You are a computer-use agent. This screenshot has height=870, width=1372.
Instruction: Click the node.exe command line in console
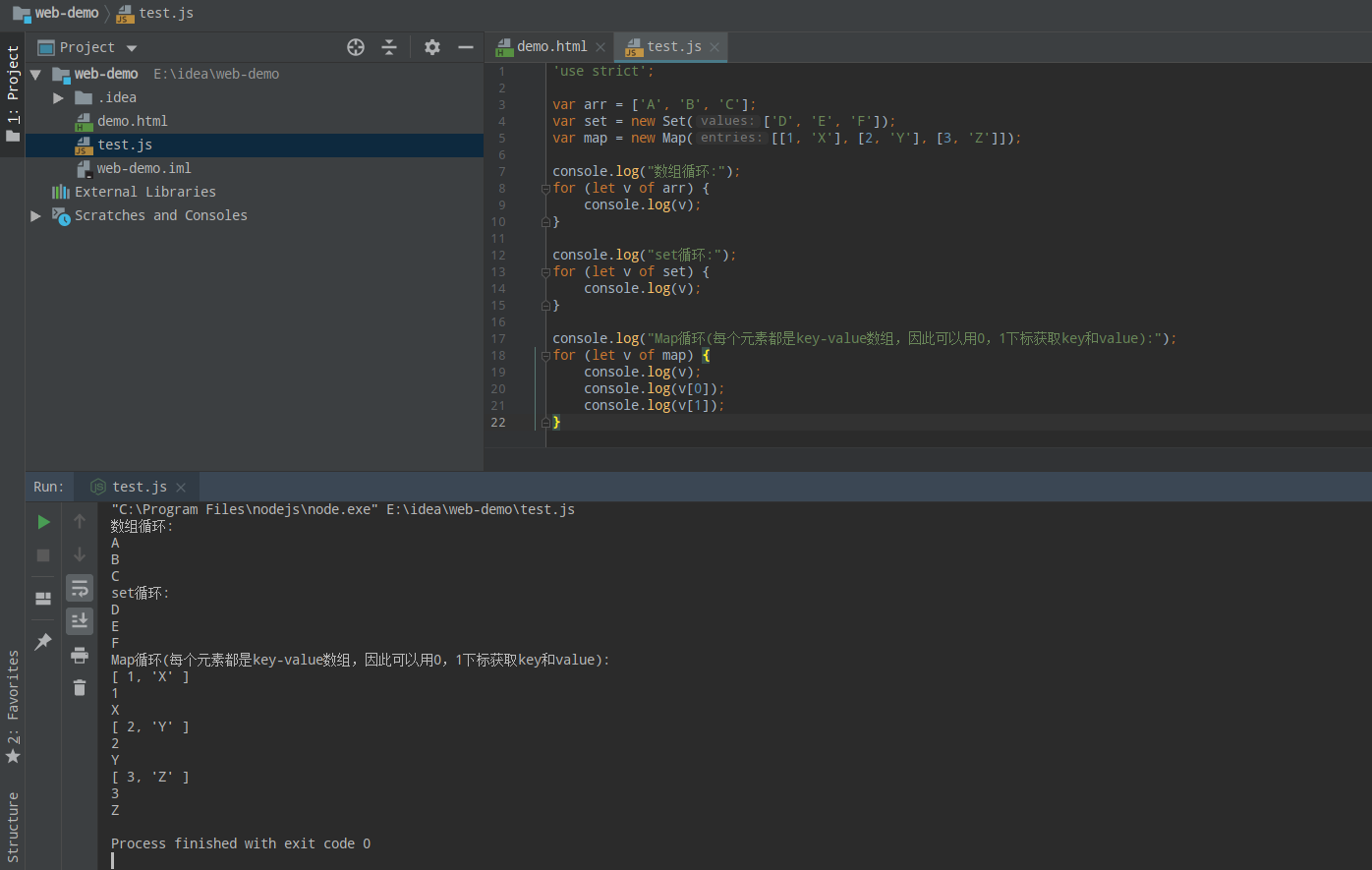[x=343, y=509]
